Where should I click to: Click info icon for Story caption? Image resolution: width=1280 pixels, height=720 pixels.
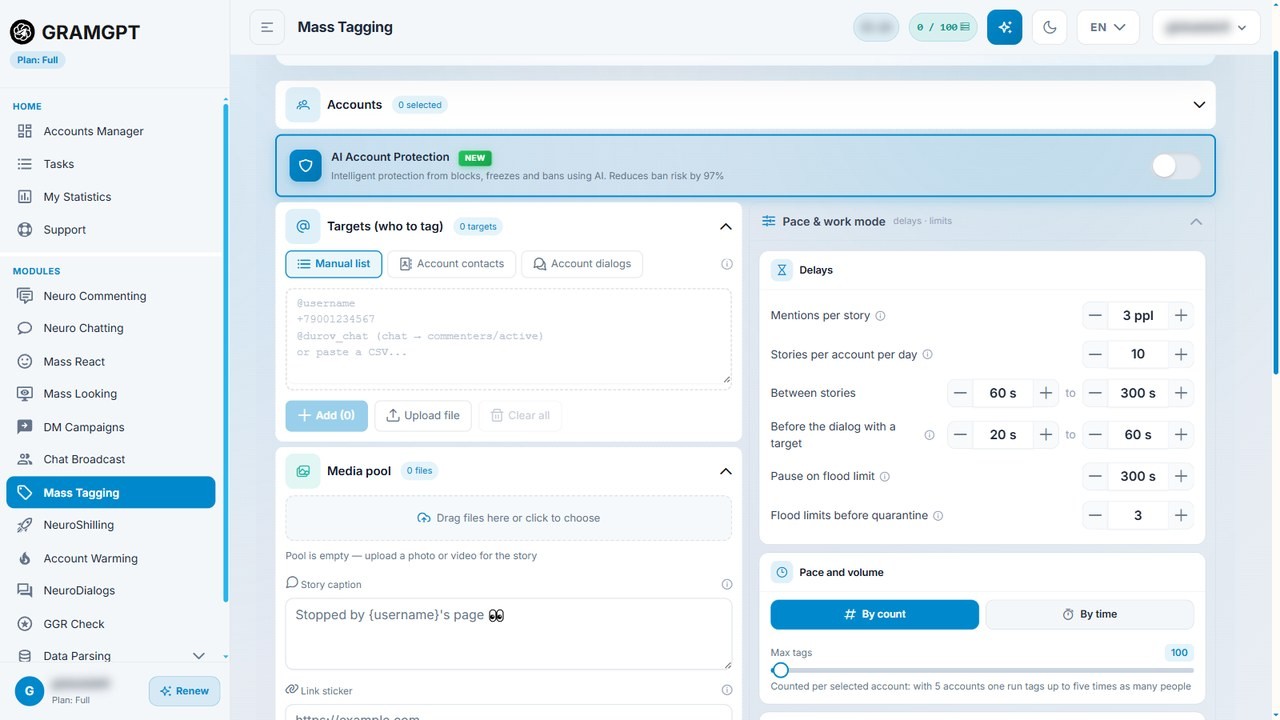(x=727, y=584)
